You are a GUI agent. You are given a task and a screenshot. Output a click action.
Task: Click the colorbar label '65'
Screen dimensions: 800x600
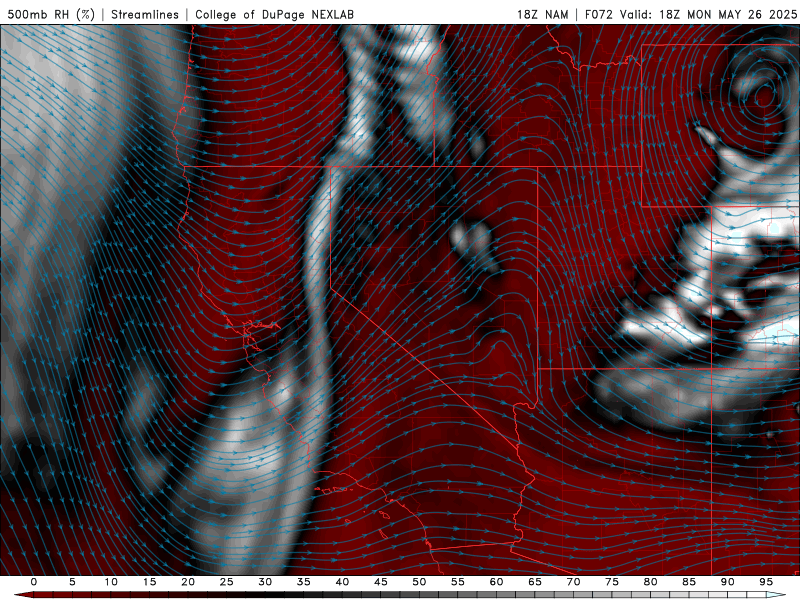tap(535, 582)
